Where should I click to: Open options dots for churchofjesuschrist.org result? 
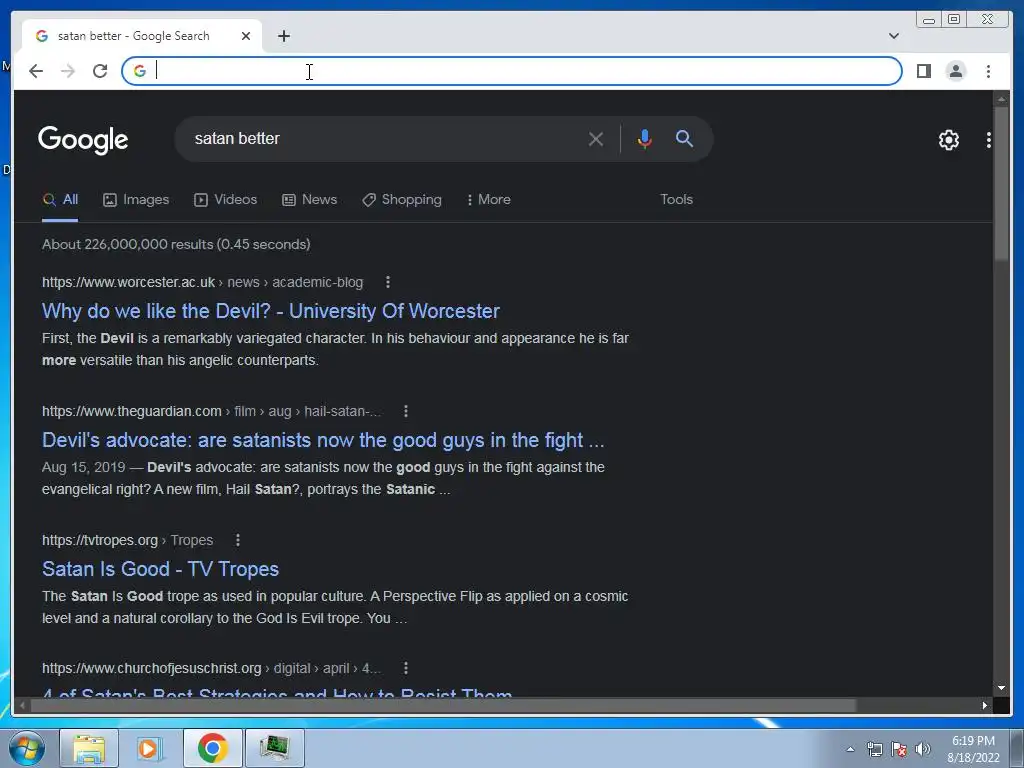406,668
